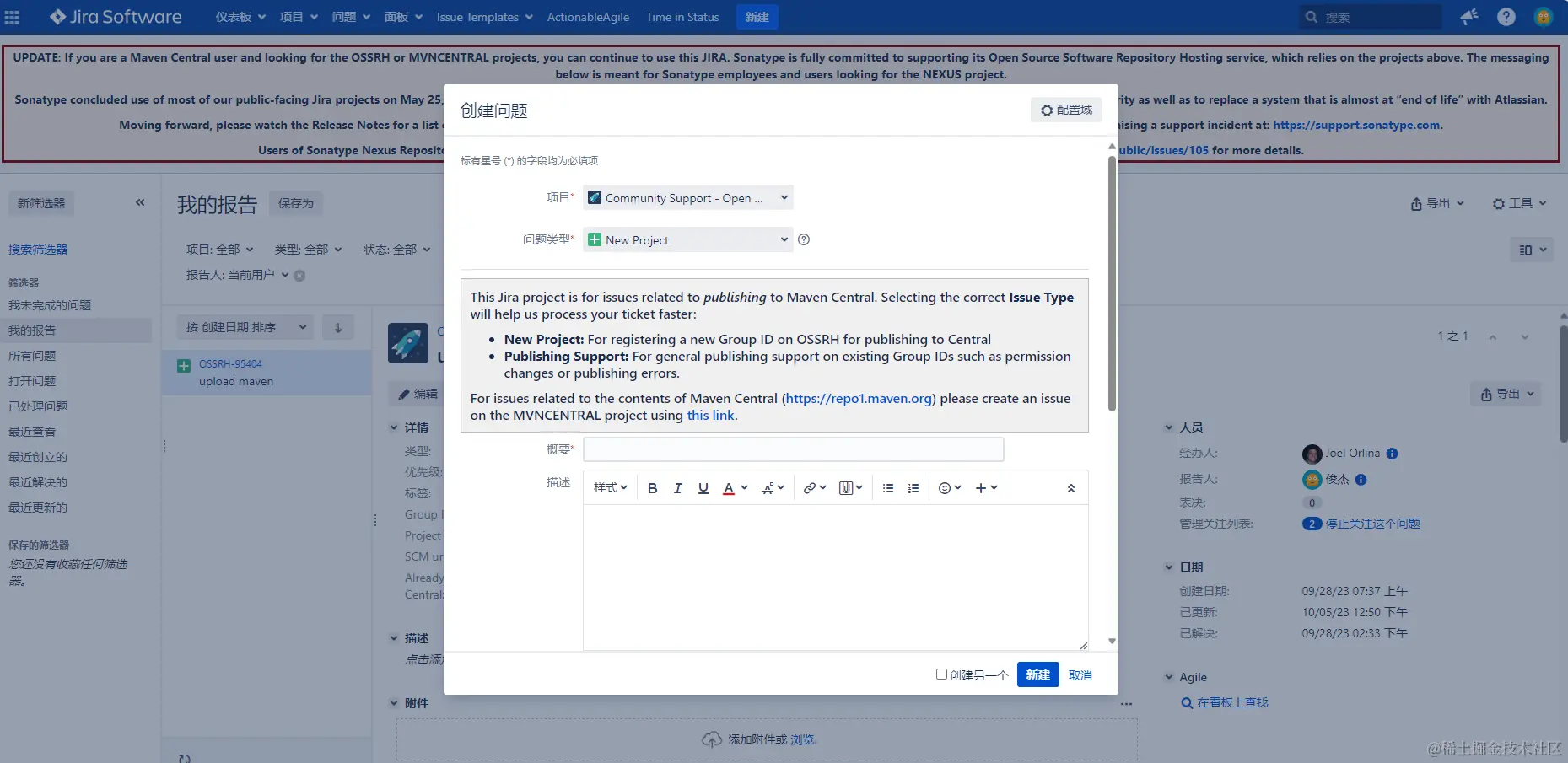Open the 项目 projects menu
Viewport: 1568px width, 763px height.
(x=299, y=17)
